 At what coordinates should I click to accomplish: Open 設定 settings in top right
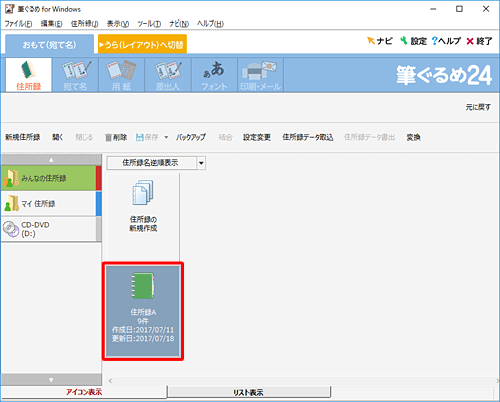(413, 41)
